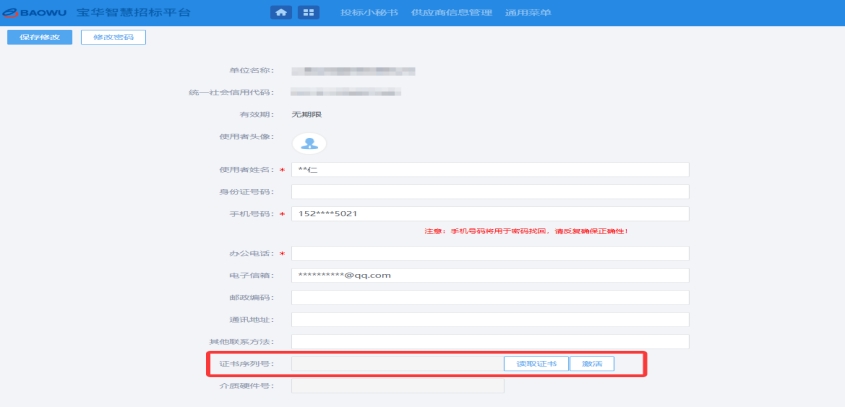Click the 介质硬件号 field

398,385
